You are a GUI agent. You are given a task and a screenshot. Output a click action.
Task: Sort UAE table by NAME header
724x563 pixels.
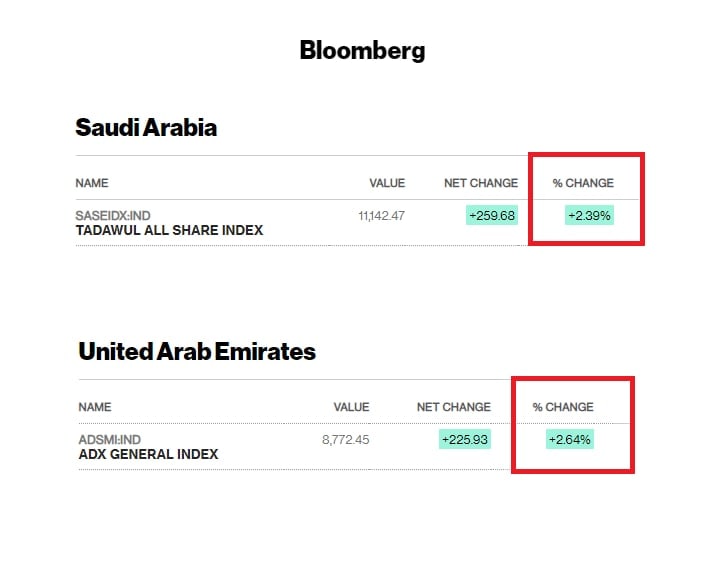(x=95, y=407)
